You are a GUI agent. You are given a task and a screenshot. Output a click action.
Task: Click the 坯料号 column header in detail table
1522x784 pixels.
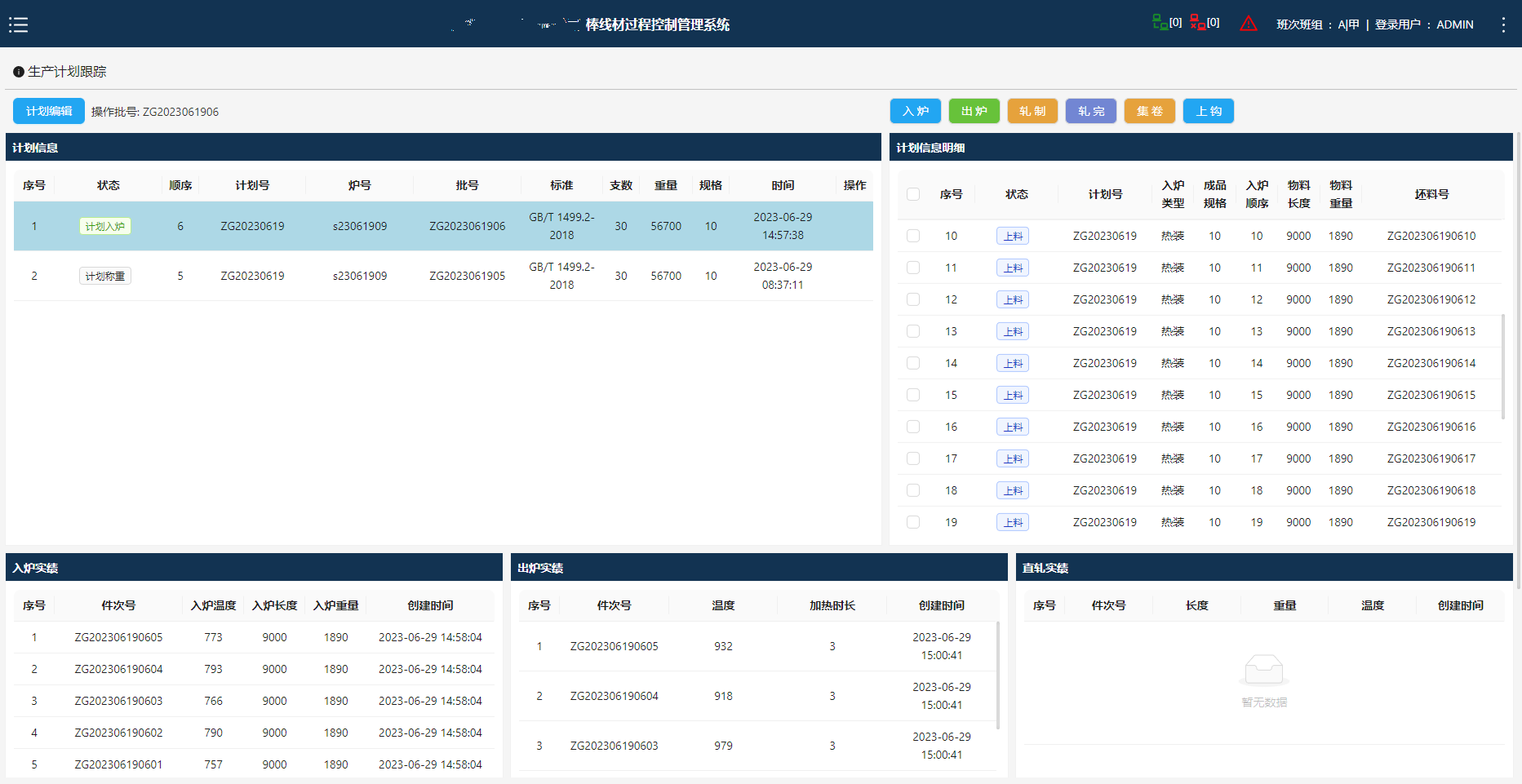pyautogui.click(x=1432, y=194)
